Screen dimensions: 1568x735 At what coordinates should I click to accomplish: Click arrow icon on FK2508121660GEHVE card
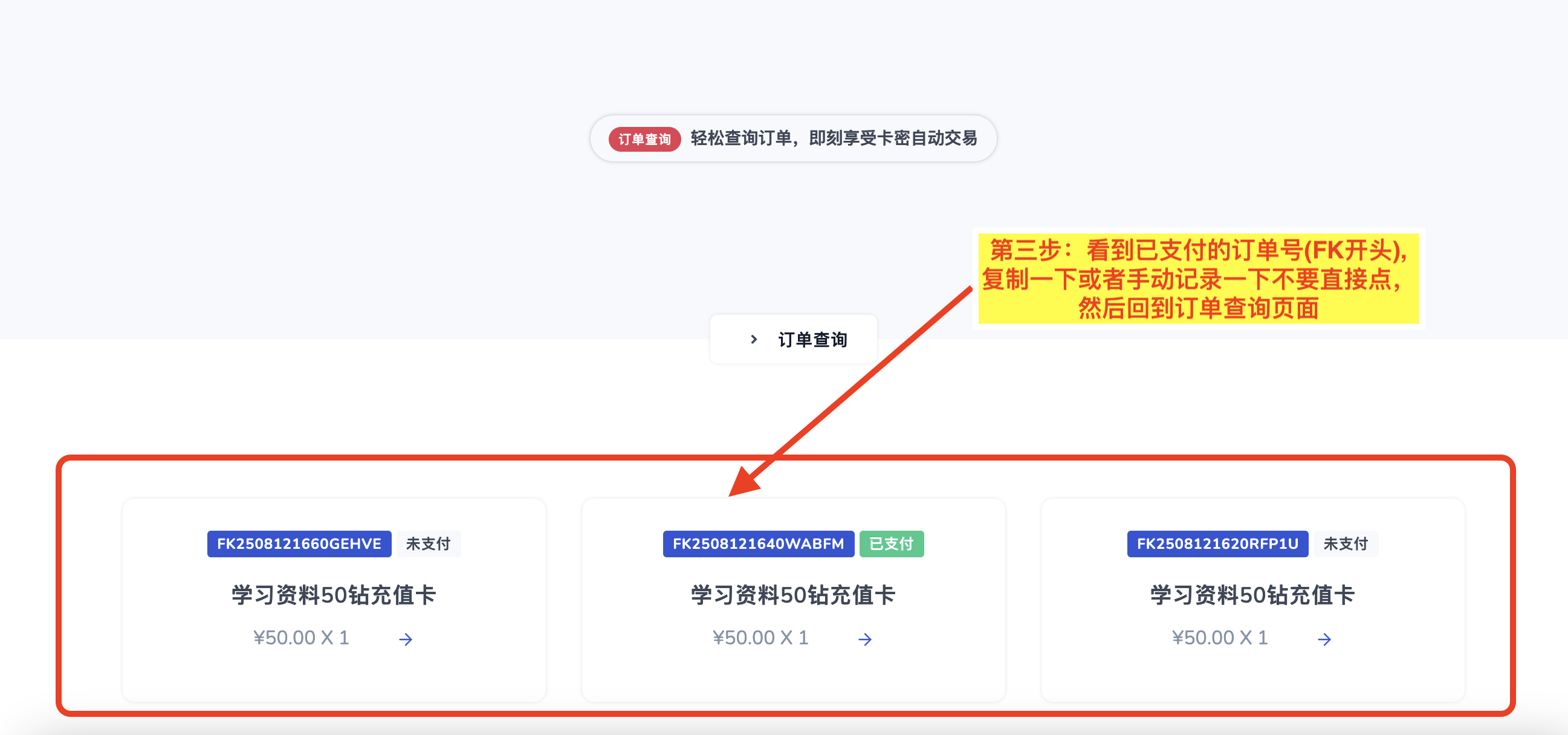point(406,639)
